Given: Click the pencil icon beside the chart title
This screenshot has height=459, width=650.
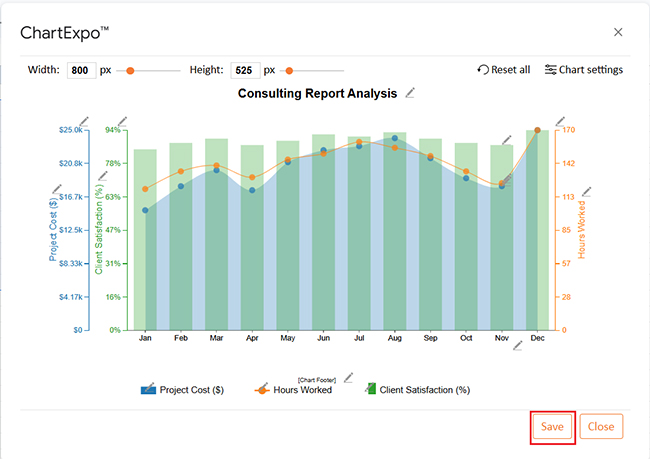Looking at the screenshot, I should pos(410,93).
